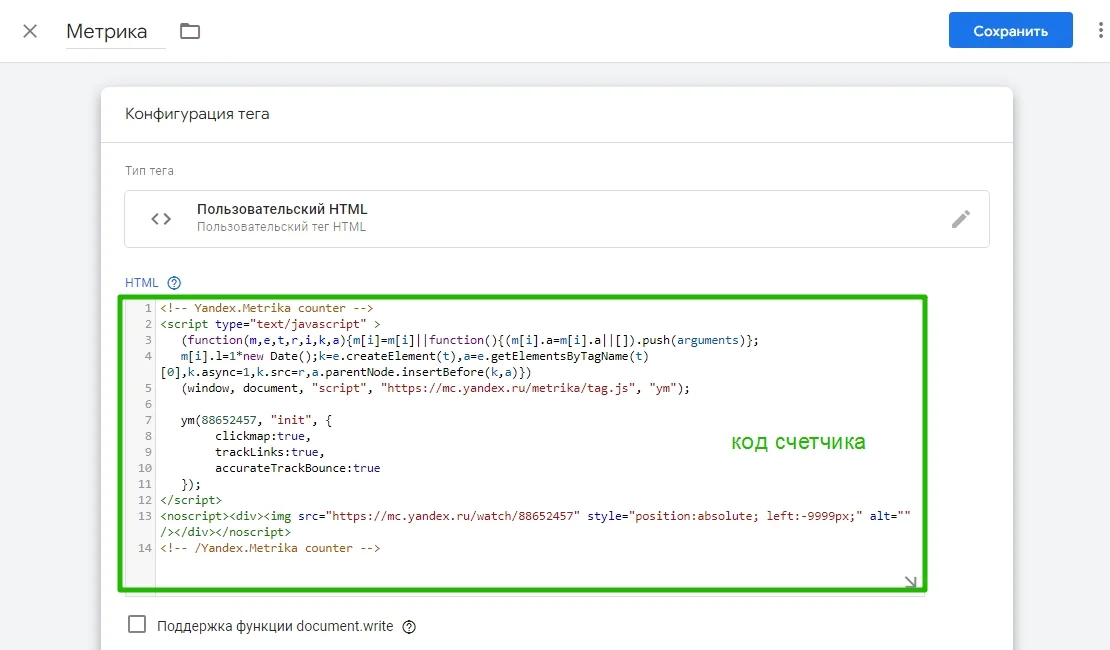Click the accurateTrackBounce:true code line

pyautogui.click(x=297, y=468)
